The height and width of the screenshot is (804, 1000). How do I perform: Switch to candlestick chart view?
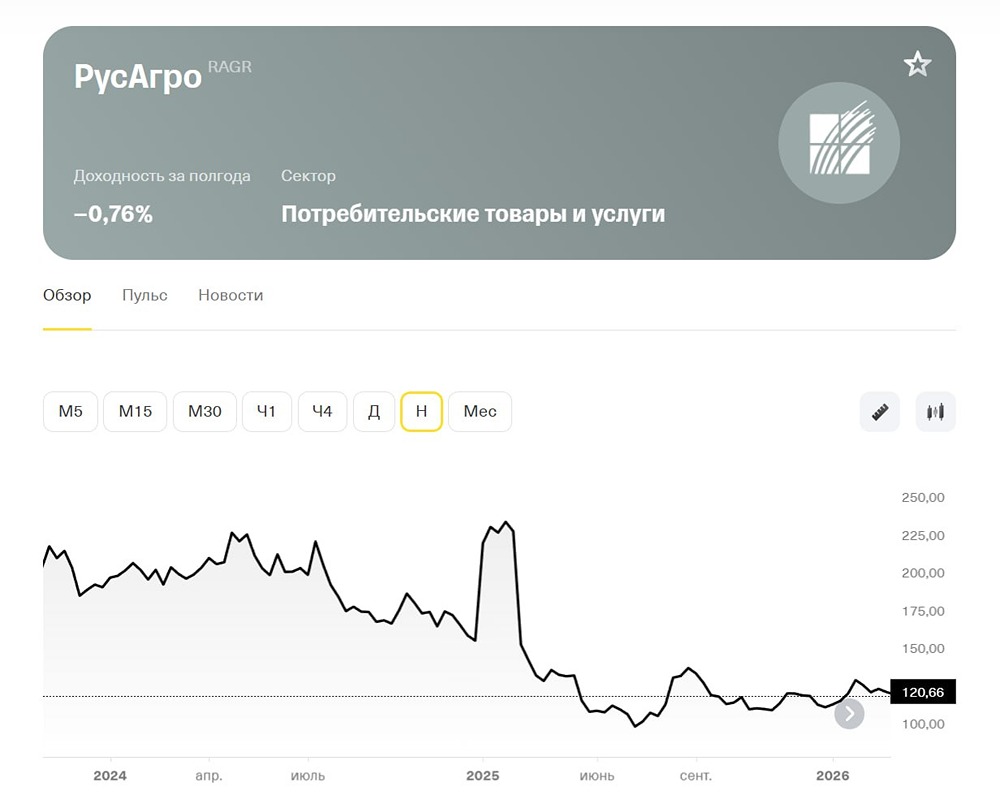tap(935, 411)
